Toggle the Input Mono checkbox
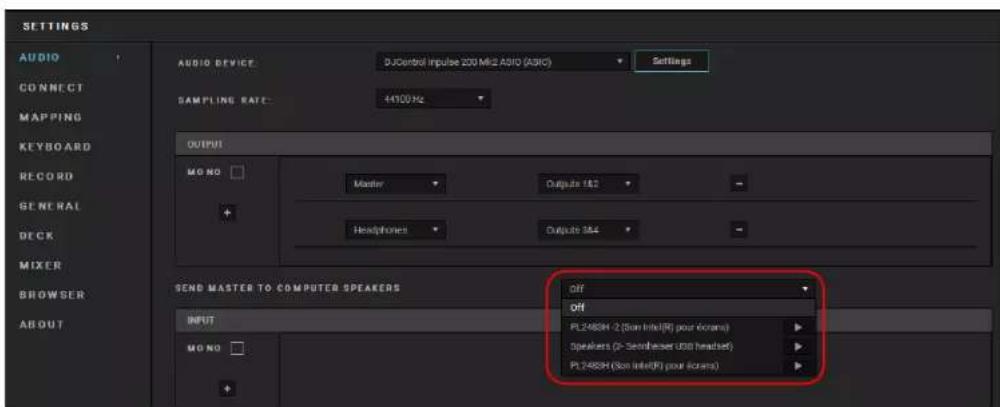Viewport: 1000px width, 407px height. pyautogui.click(x=237, y=349)
